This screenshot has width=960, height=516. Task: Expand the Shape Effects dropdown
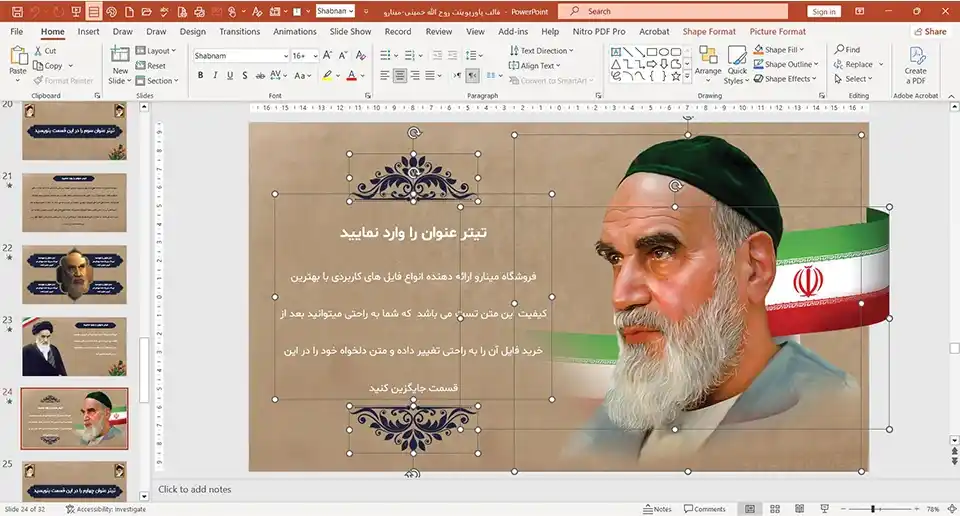tap(786, 79)
